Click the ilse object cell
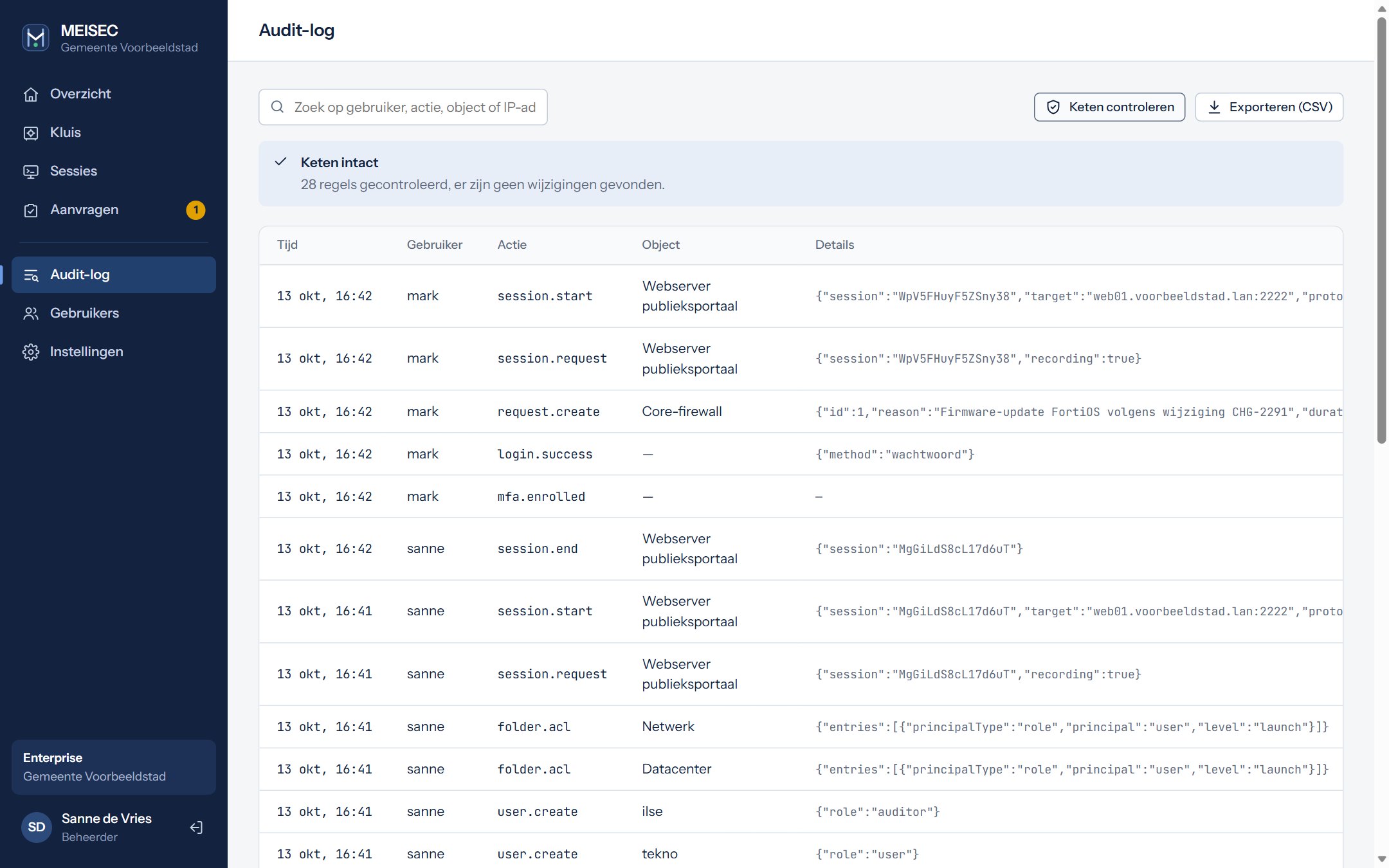 [x=652, y=811]
